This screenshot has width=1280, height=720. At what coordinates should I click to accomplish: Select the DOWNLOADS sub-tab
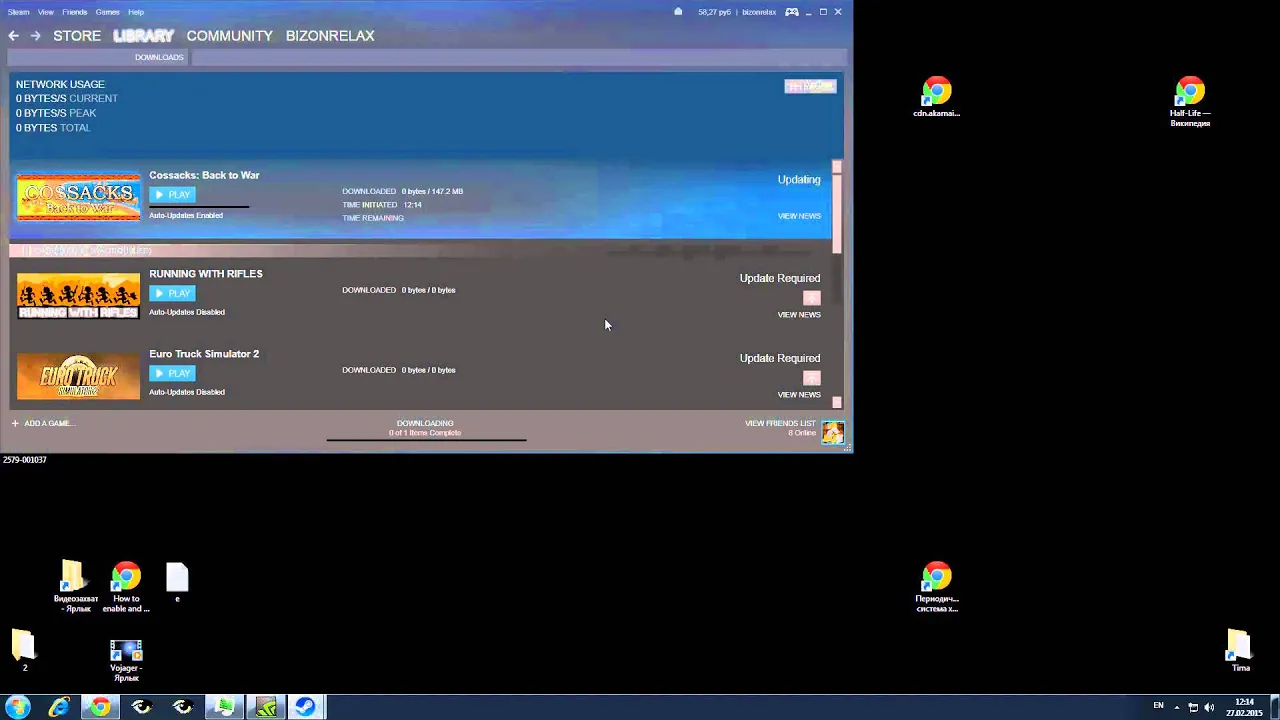[x=159, y=57]
